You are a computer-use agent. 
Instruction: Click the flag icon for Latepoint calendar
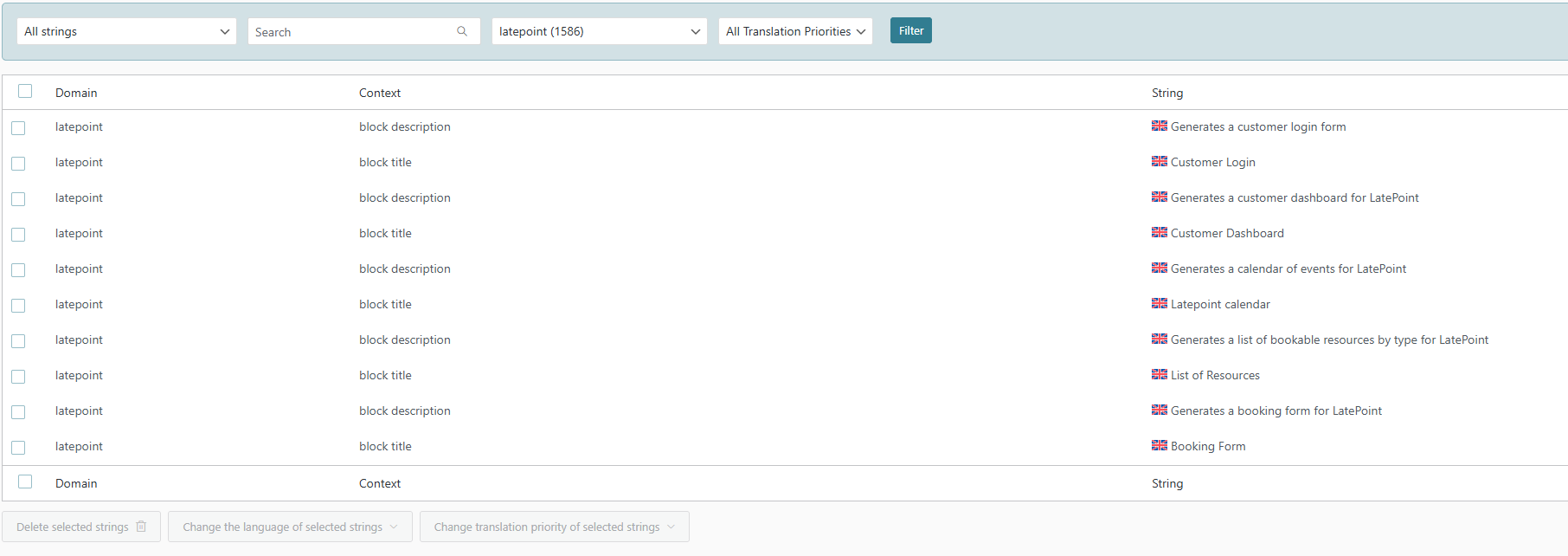tap(1160, 303)
